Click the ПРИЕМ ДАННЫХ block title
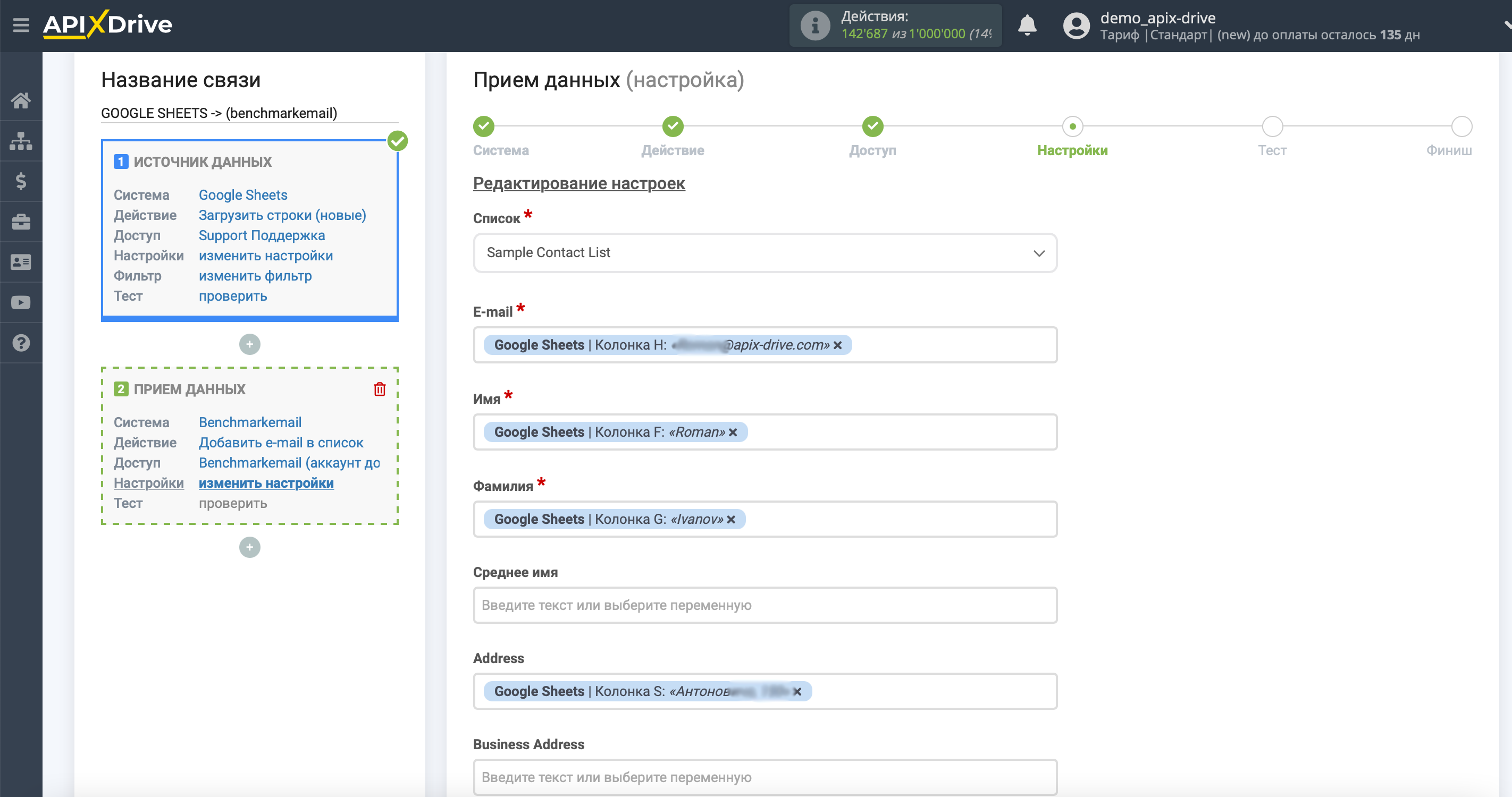 pyautogui.click(x=190, y=389)
